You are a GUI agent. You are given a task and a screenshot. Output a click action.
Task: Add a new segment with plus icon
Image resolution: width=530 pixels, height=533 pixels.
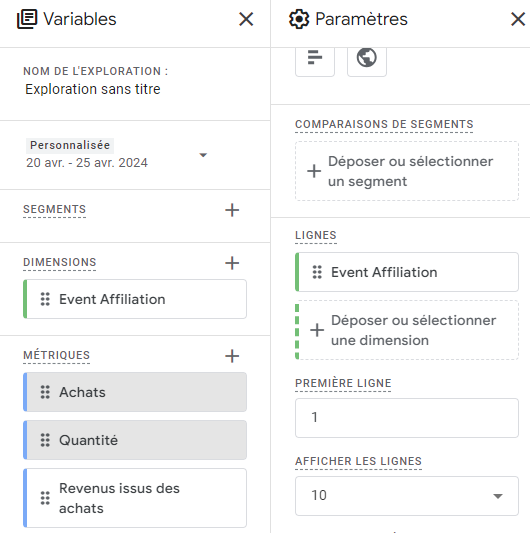click(232, 210)
